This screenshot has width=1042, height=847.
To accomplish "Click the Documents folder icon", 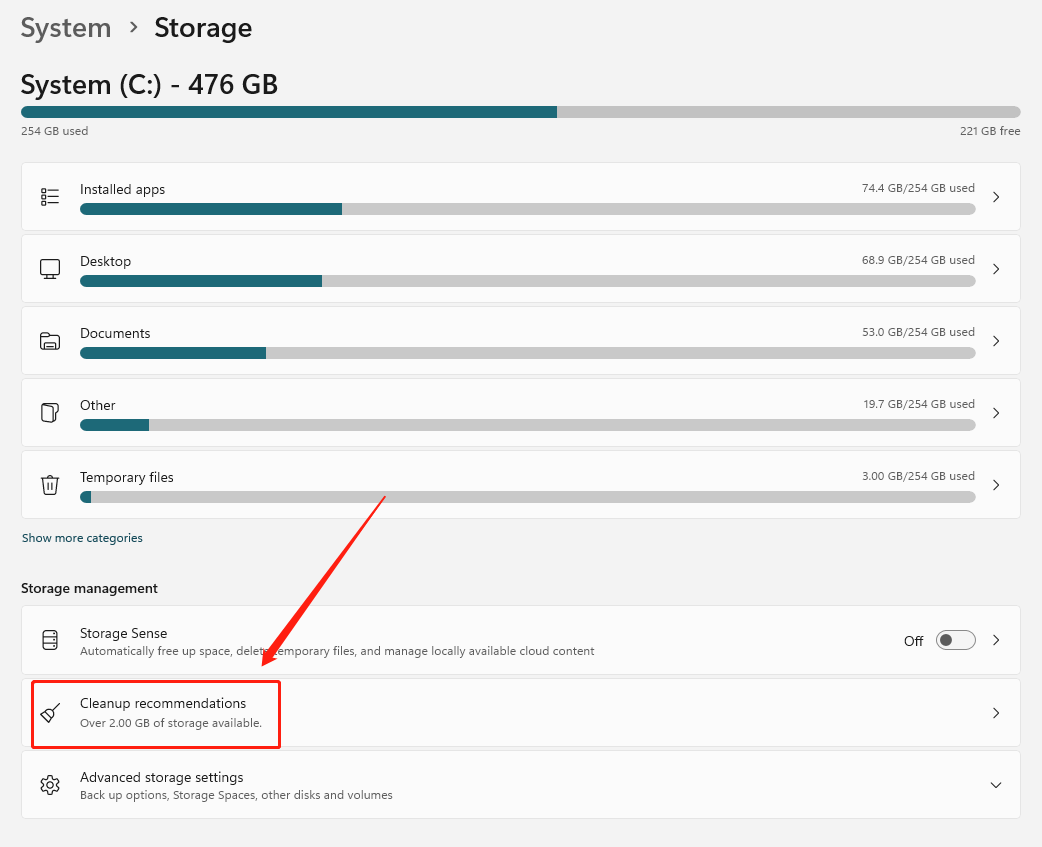I will (50, 341).
